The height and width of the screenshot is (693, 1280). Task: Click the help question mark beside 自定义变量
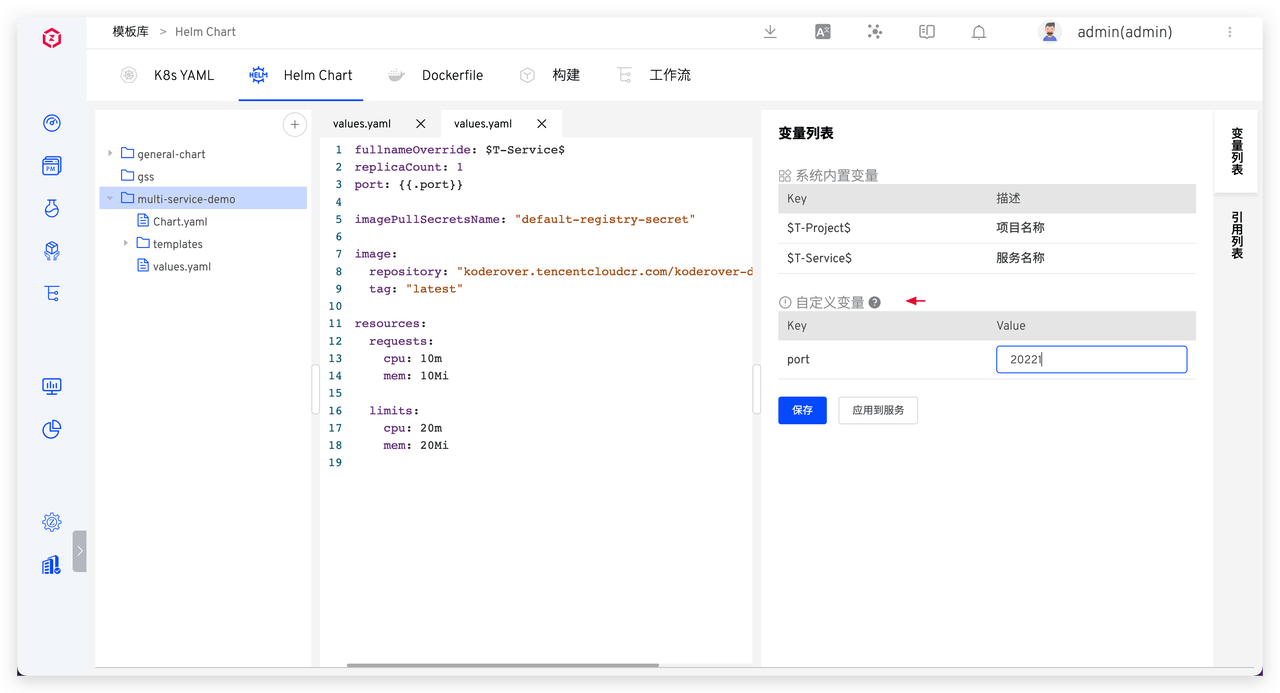tap(875, 302)
